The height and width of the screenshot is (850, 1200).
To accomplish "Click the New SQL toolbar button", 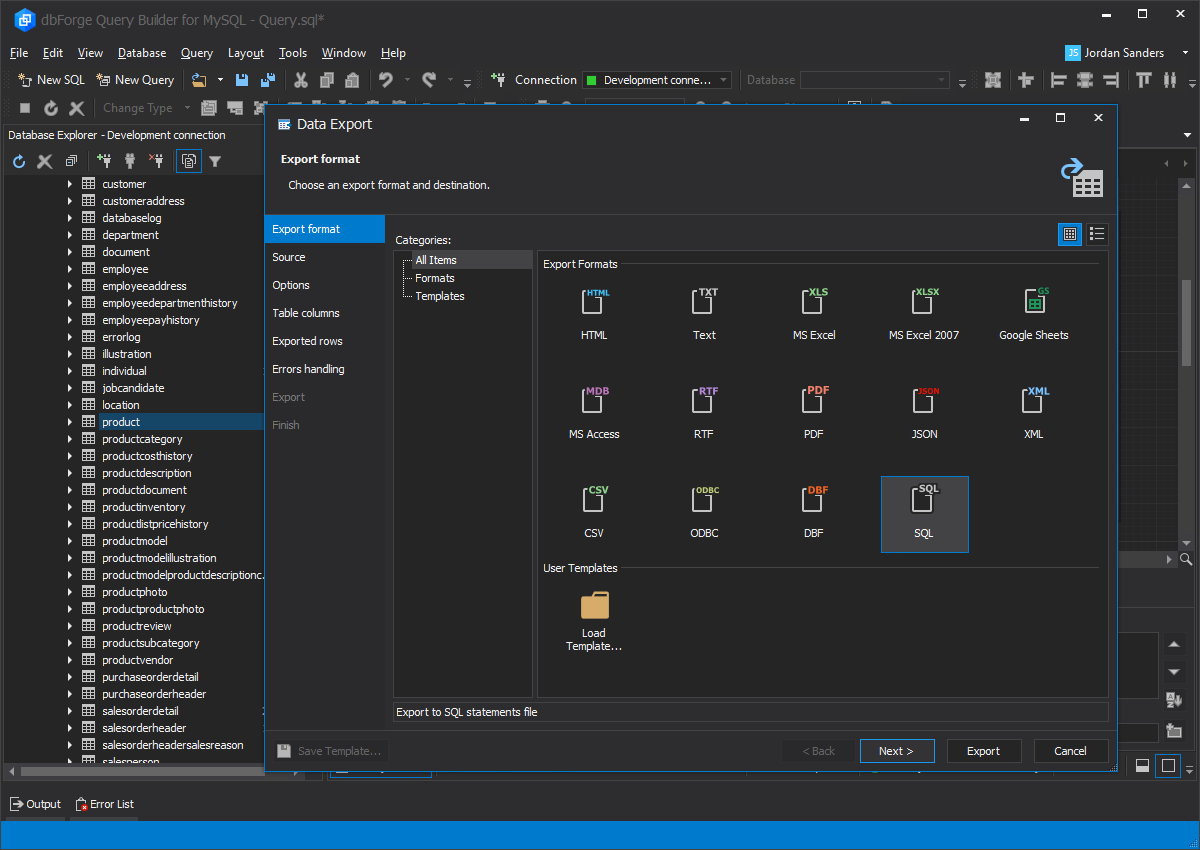I will pyautogui.click(x=52, y=80).
